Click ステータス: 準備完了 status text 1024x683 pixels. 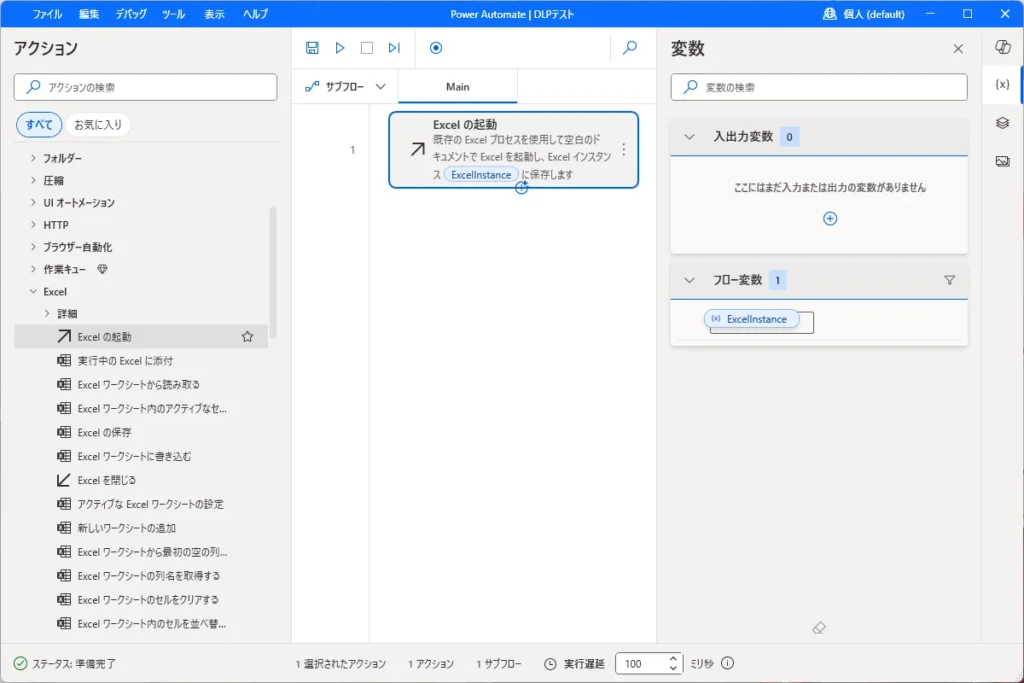74,663
